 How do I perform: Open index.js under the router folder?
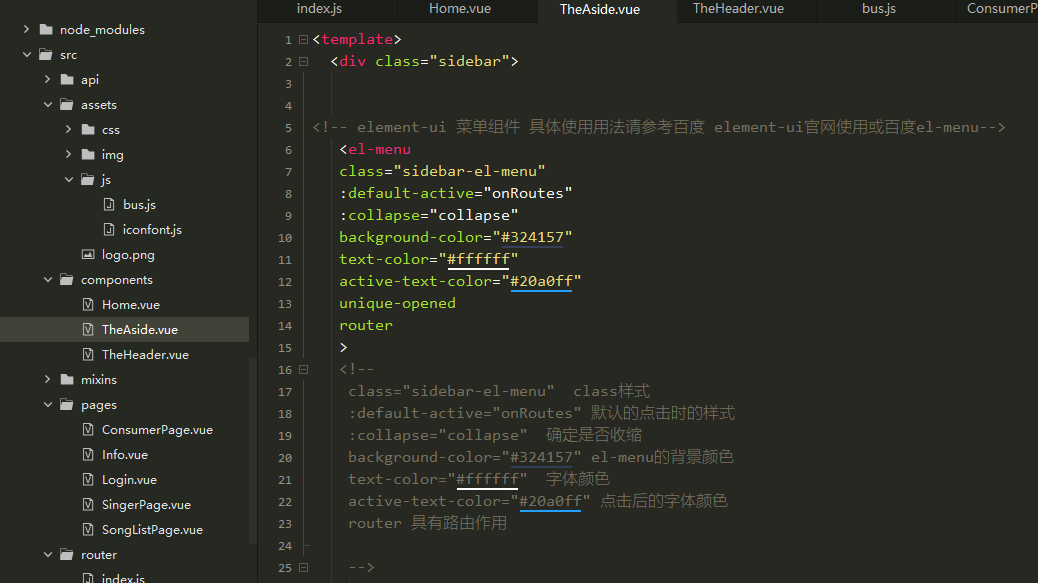123,578
